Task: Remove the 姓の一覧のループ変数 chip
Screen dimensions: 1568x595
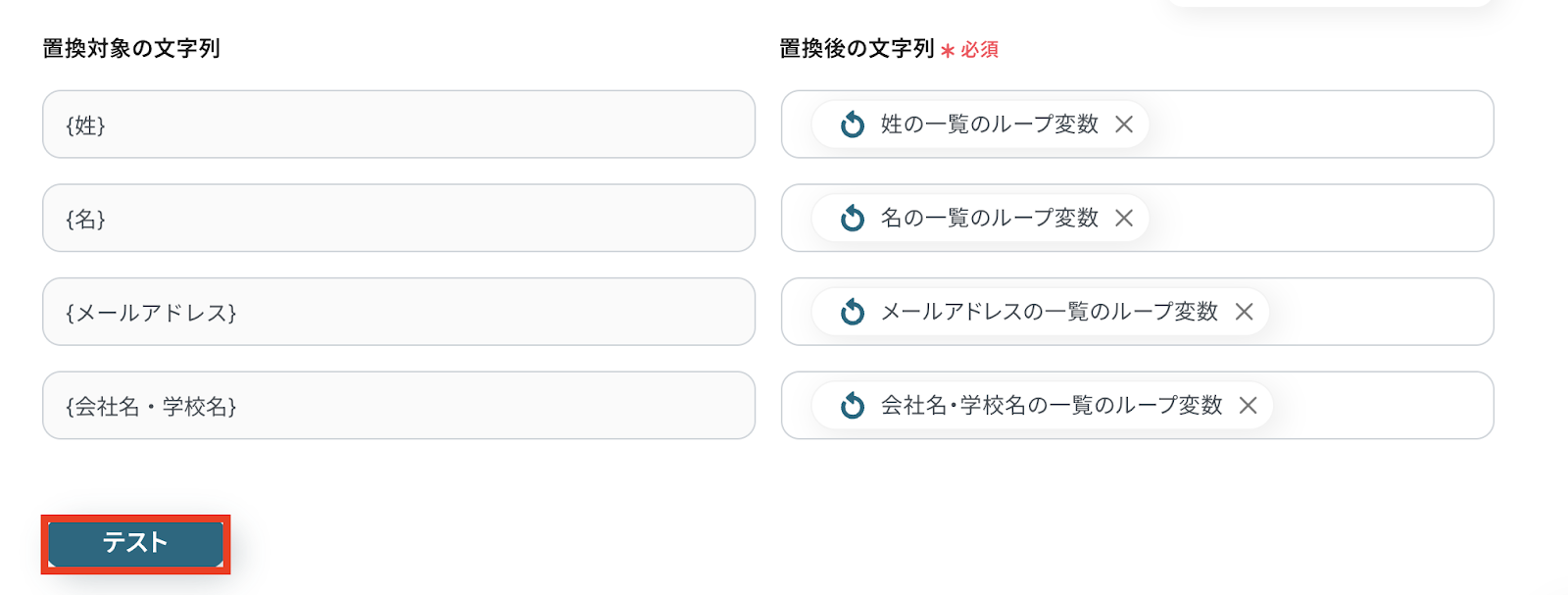Action: point(1124,124)
